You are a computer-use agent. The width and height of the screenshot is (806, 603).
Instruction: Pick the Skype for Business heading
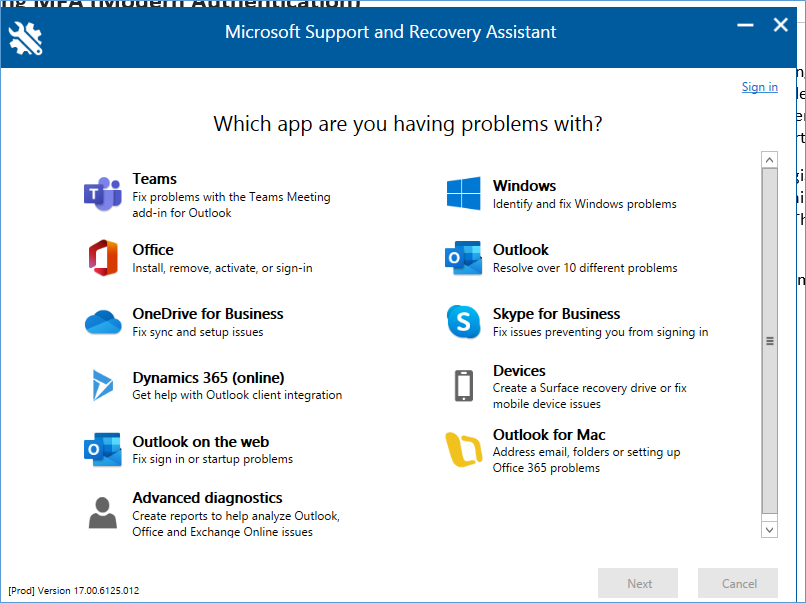pyautogui.click(x=556, y=314)
